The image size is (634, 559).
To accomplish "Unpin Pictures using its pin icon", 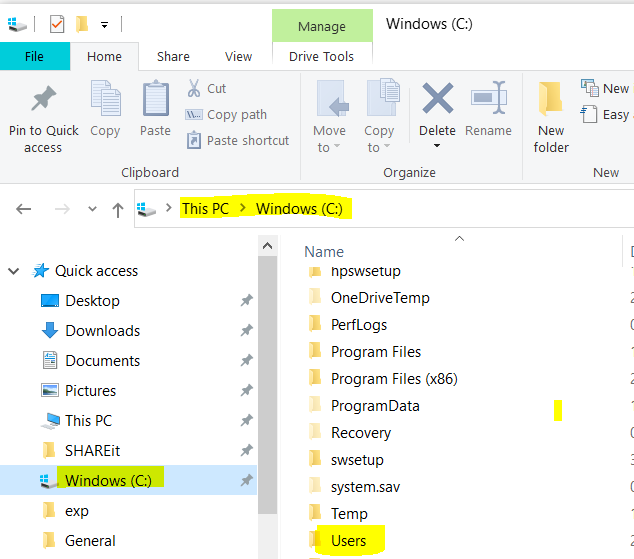I will pyautogui.click(x=247, y=390).
